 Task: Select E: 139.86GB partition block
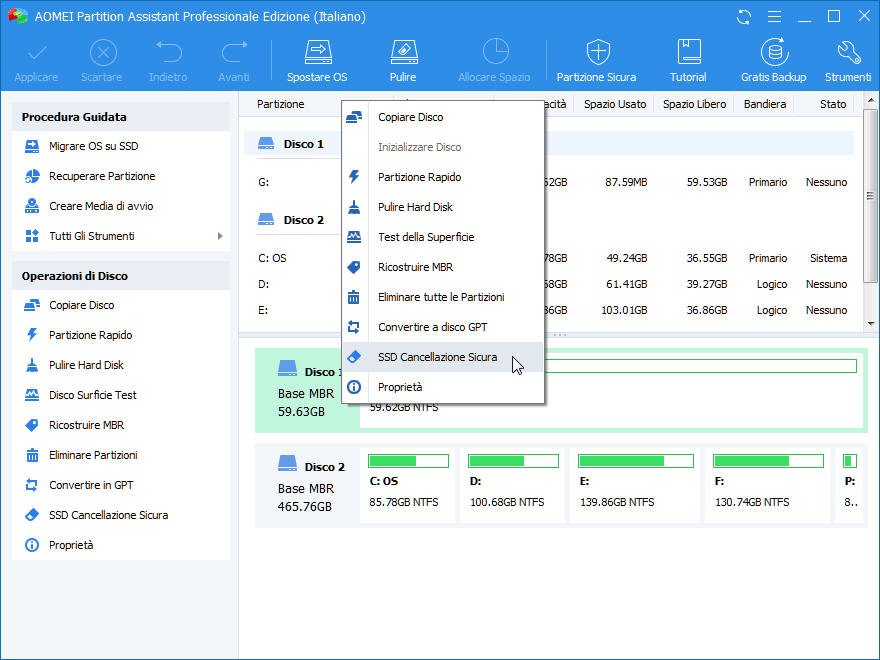pos(635,485)
